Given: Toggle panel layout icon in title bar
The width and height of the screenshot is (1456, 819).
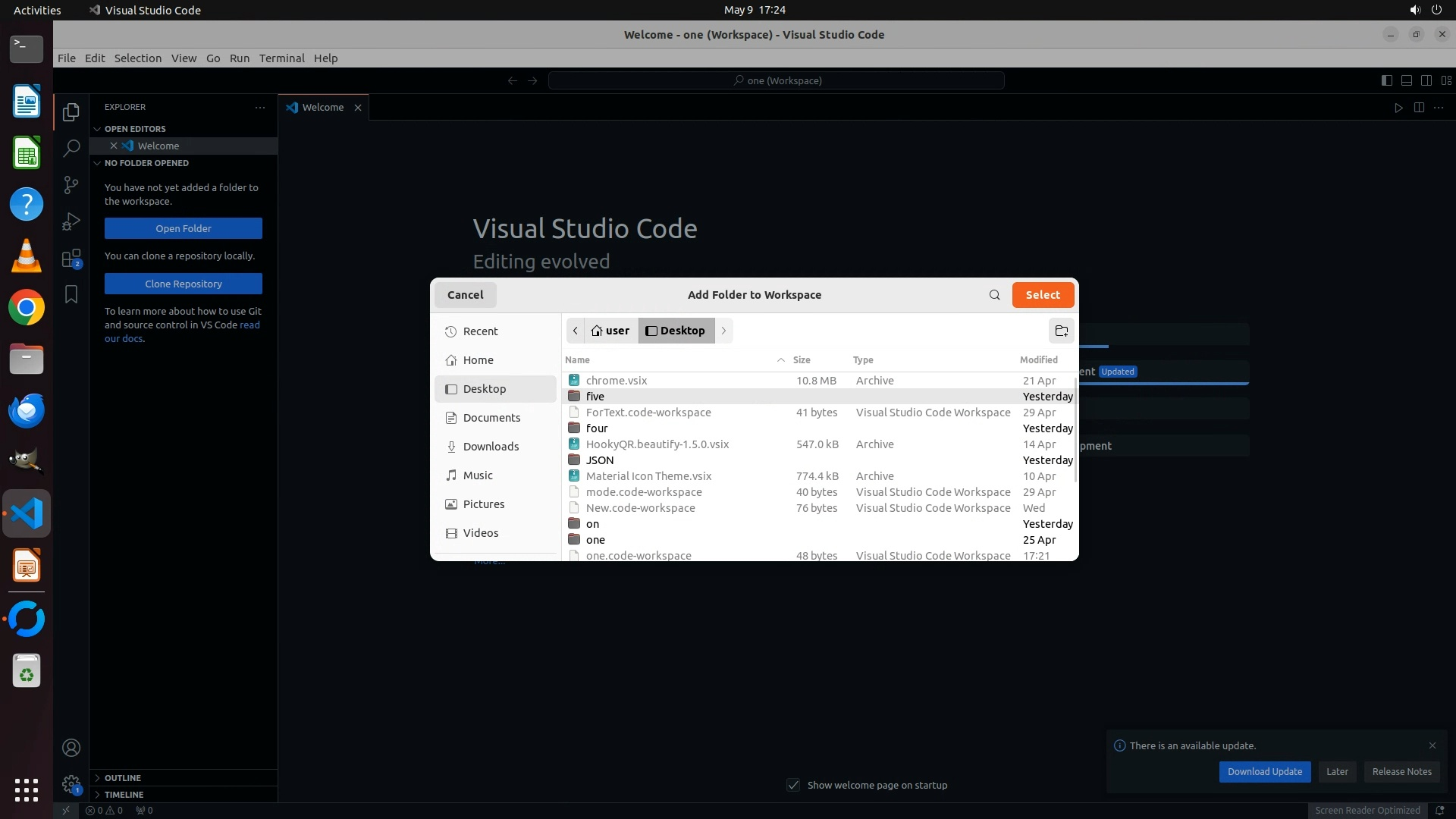Looking at the screenshot, I should coord(1406,80).
